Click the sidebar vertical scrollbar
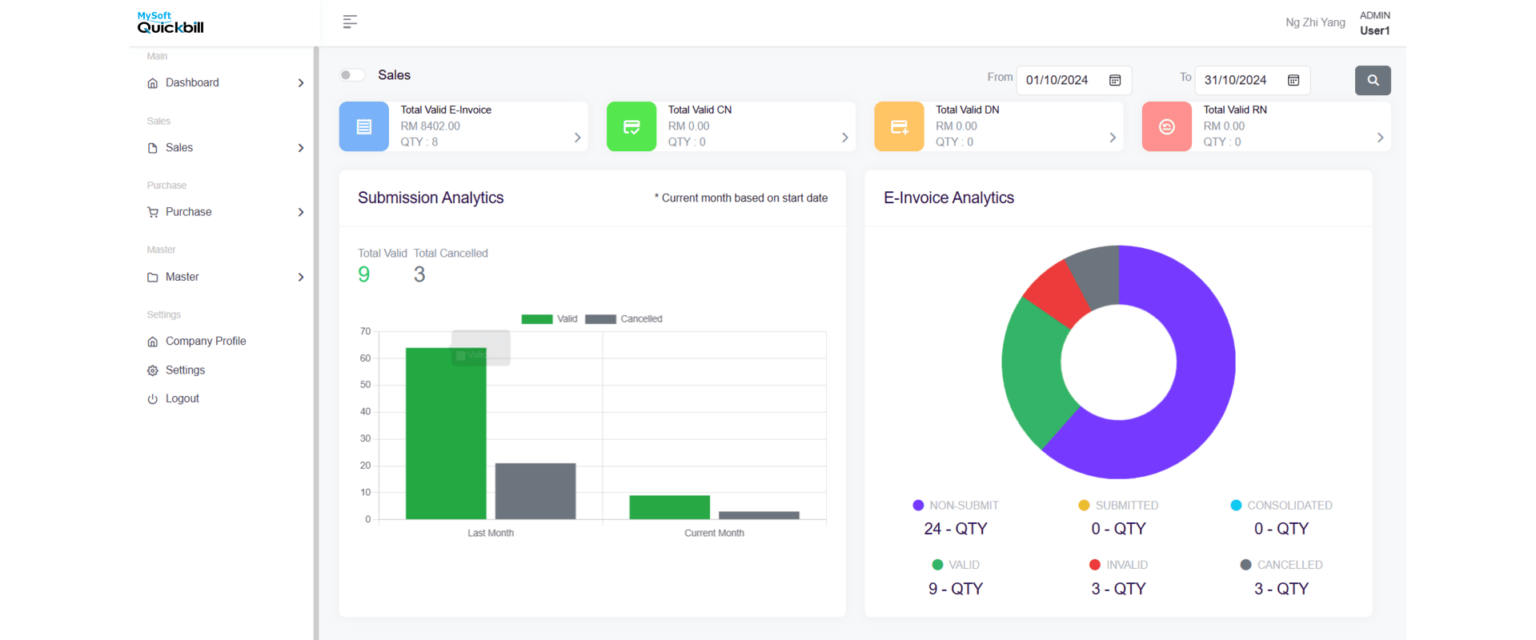This screenshot has width=1536, height=640. 316,343
